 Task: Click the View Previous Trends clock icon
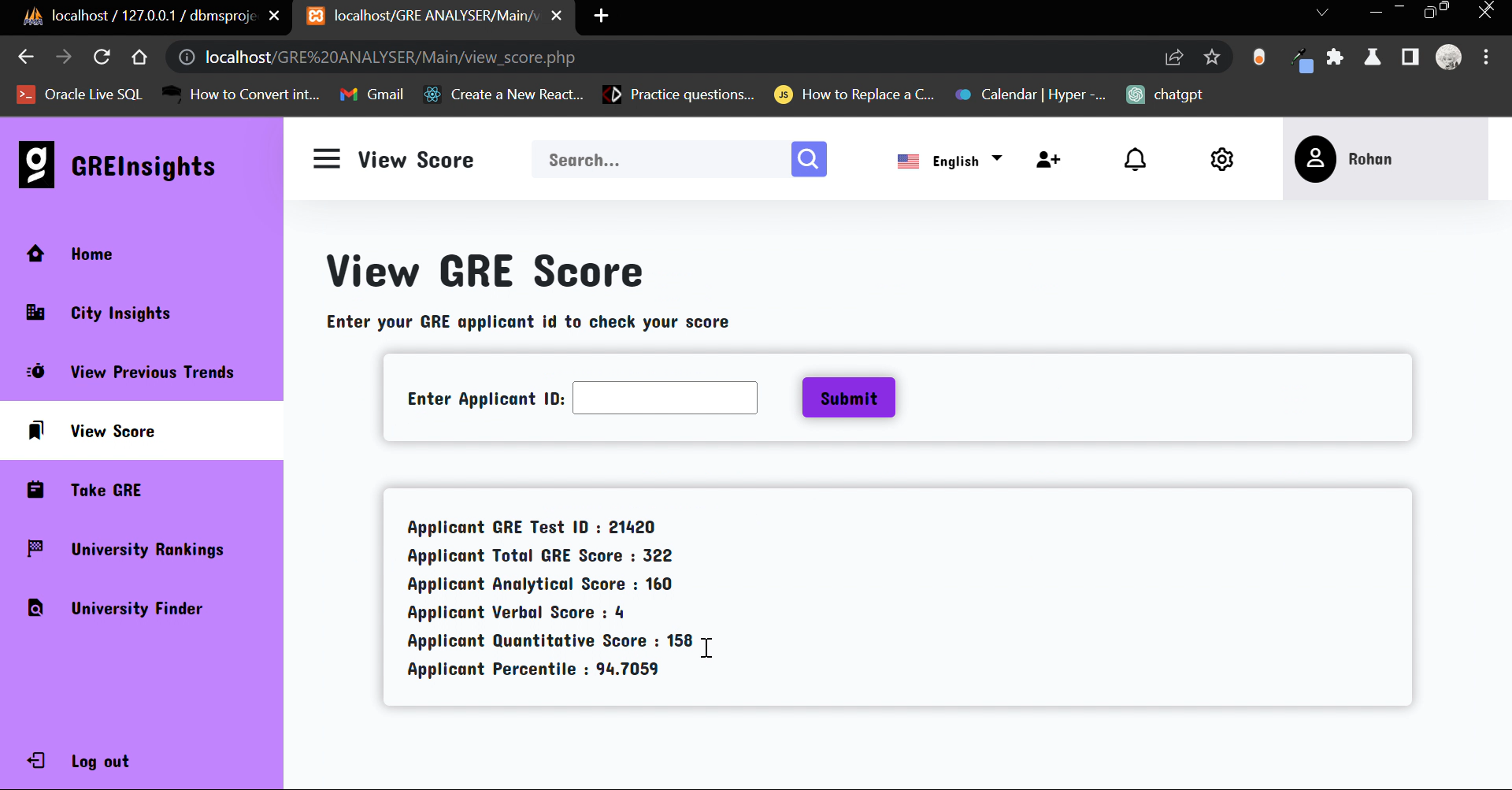(35, 372)
